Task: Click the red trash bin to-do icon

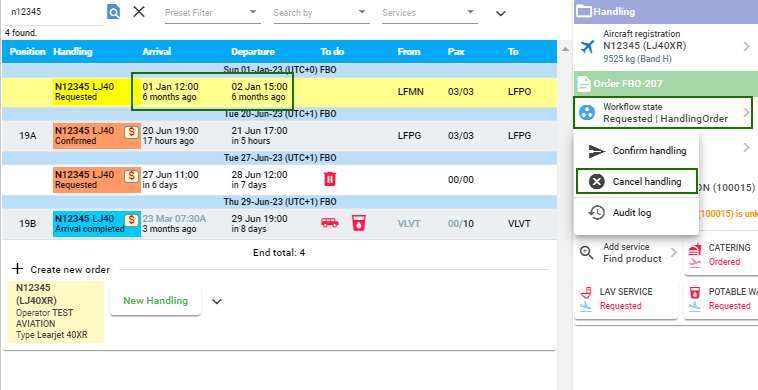Action: [x=330, y=179]
